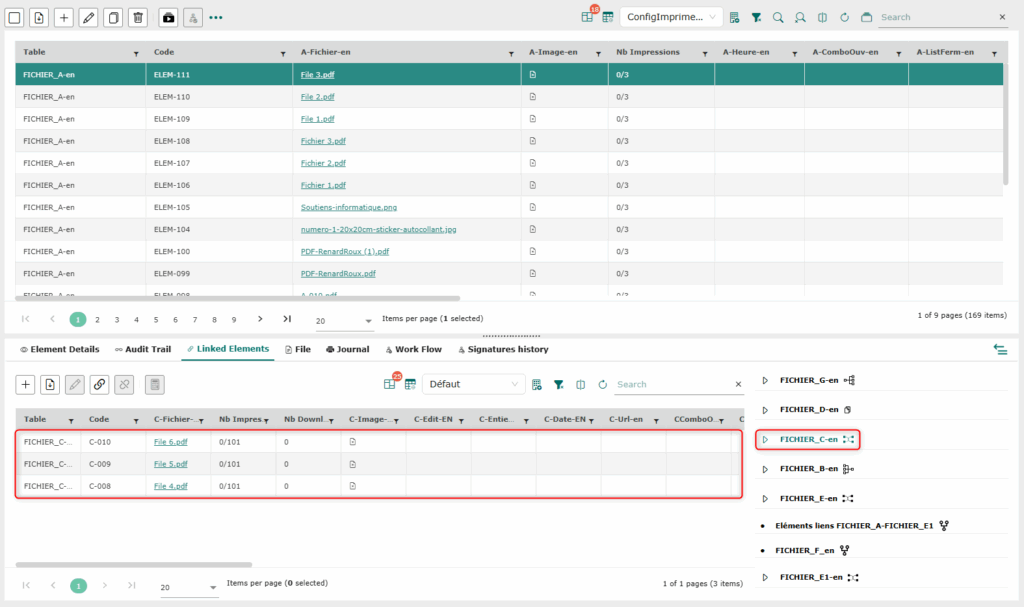Open the Défaut view dropdown
Screen dimensions: 1024x607
click(x=474, y=384)
